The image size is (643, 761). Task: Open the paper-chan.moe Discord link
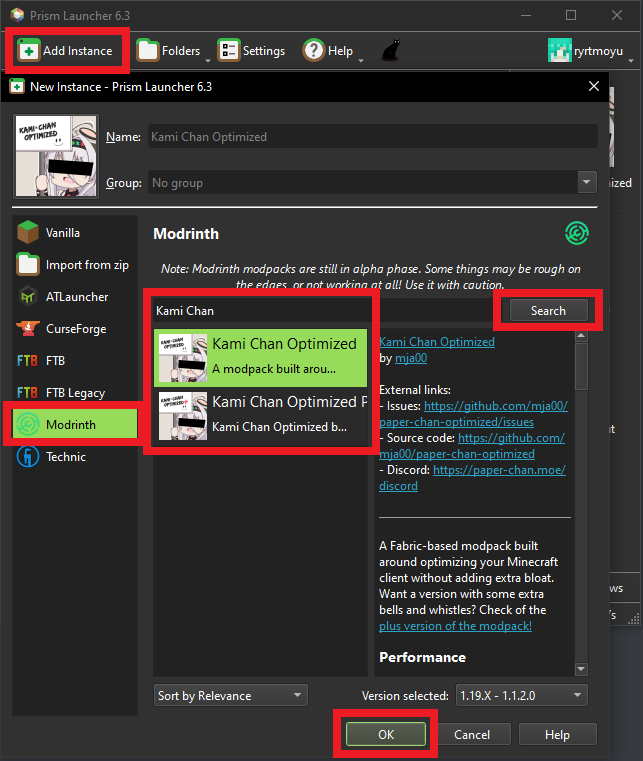499,470
